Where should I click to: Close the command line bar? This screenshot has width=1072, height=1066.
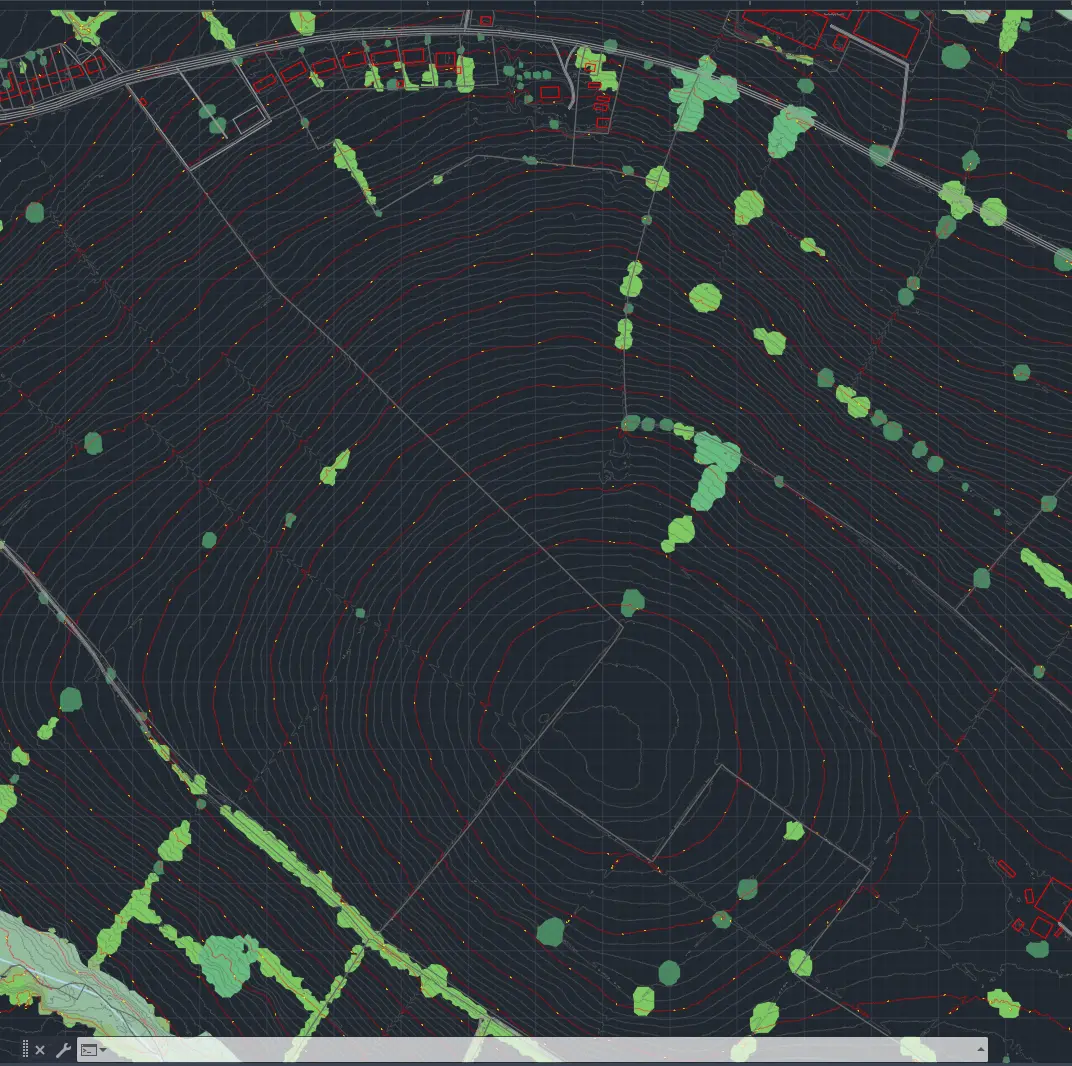(40, 1050)
